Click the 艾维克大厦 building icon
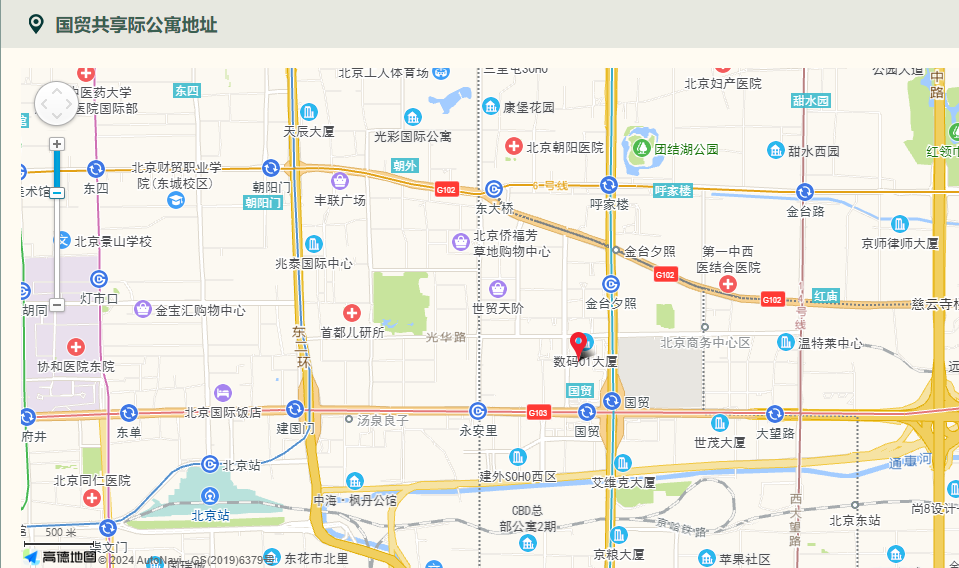Image resolution: width=959 pixels, height=568 pixels. tap(623, 463)
